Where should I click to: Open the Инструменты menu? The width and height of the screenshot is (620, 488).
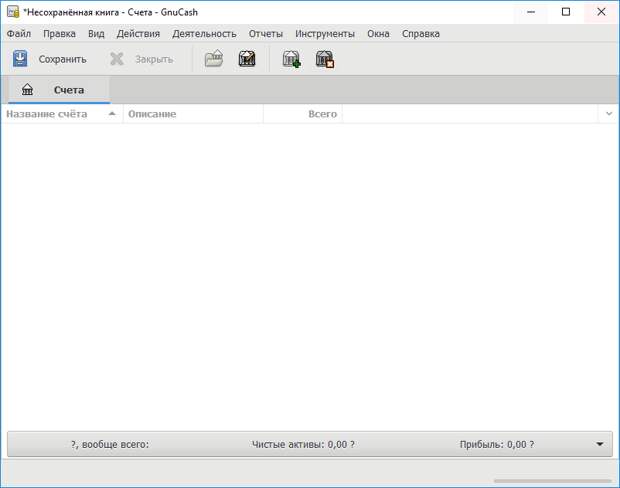click(325, 34)
